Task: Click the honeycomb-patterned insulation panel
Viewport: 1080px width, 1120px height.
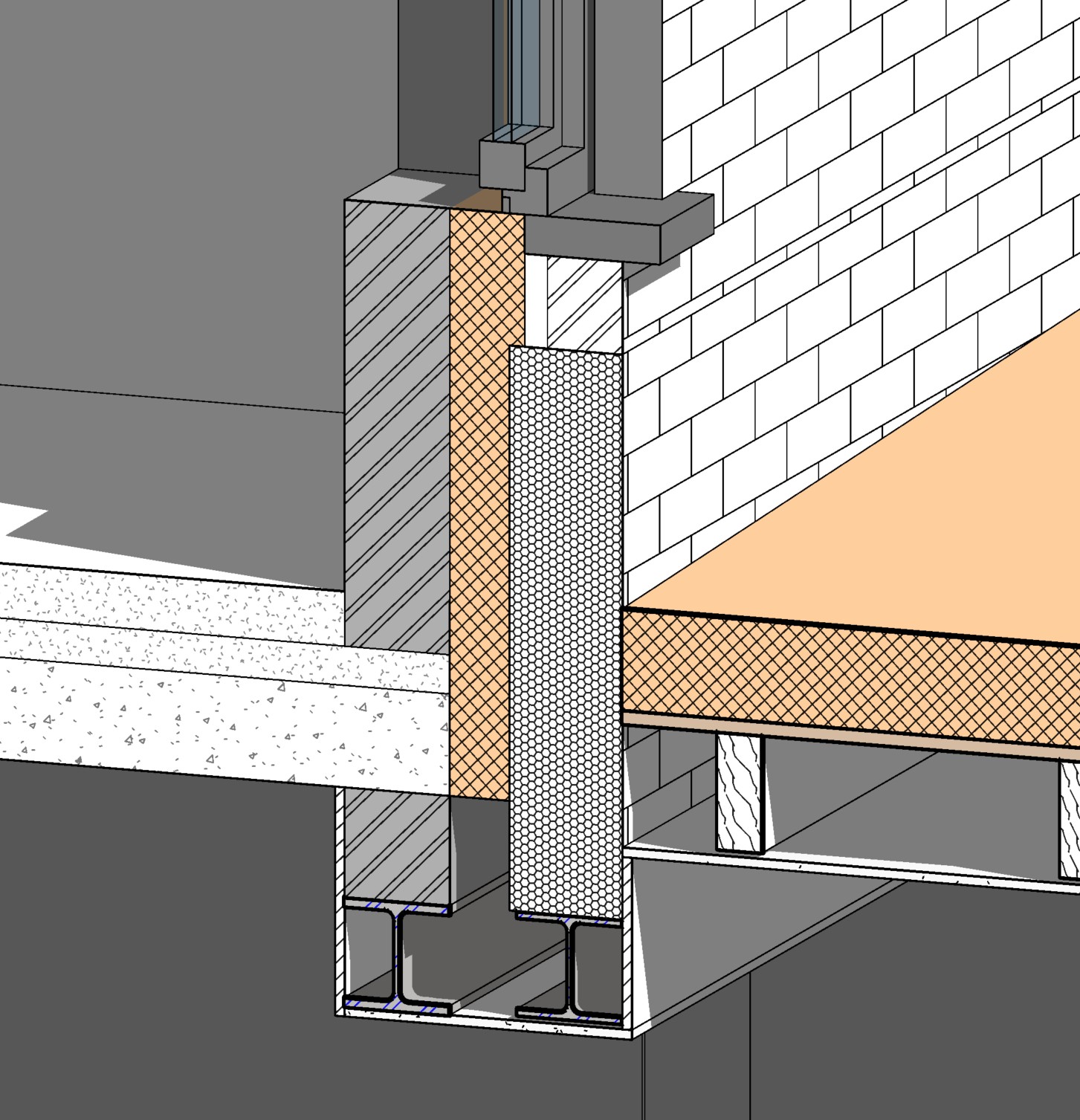Action: [565, 632]
